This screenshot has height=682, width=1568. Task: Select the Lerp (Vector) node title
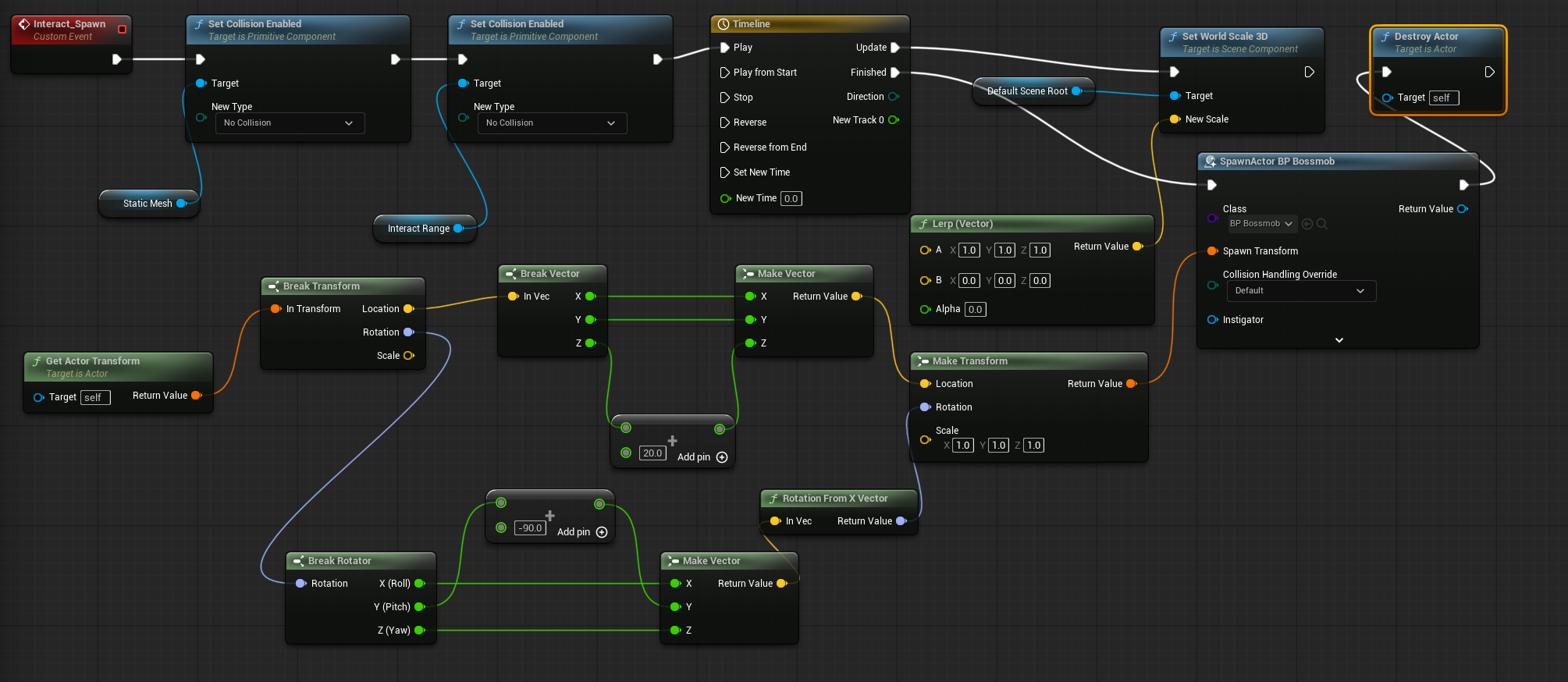962,224
